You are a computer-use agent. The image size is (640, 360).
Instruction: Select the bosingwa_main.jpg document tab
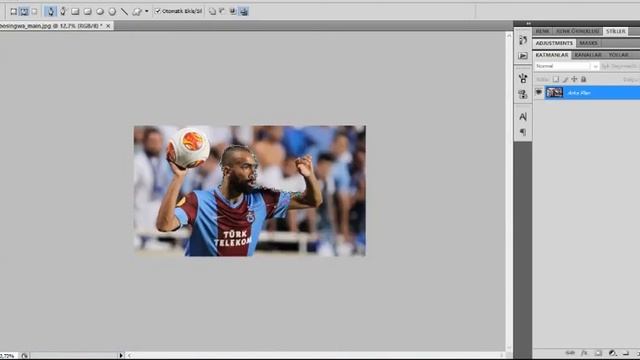[51, 26]
